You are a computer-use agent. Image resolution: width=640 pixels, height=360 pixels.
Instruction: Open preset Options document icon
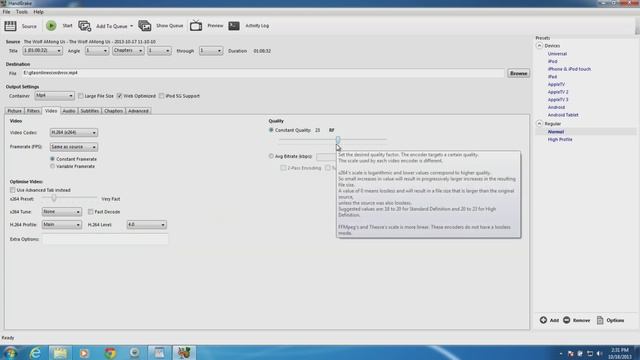pyautogui.click(x=600, y=320)
